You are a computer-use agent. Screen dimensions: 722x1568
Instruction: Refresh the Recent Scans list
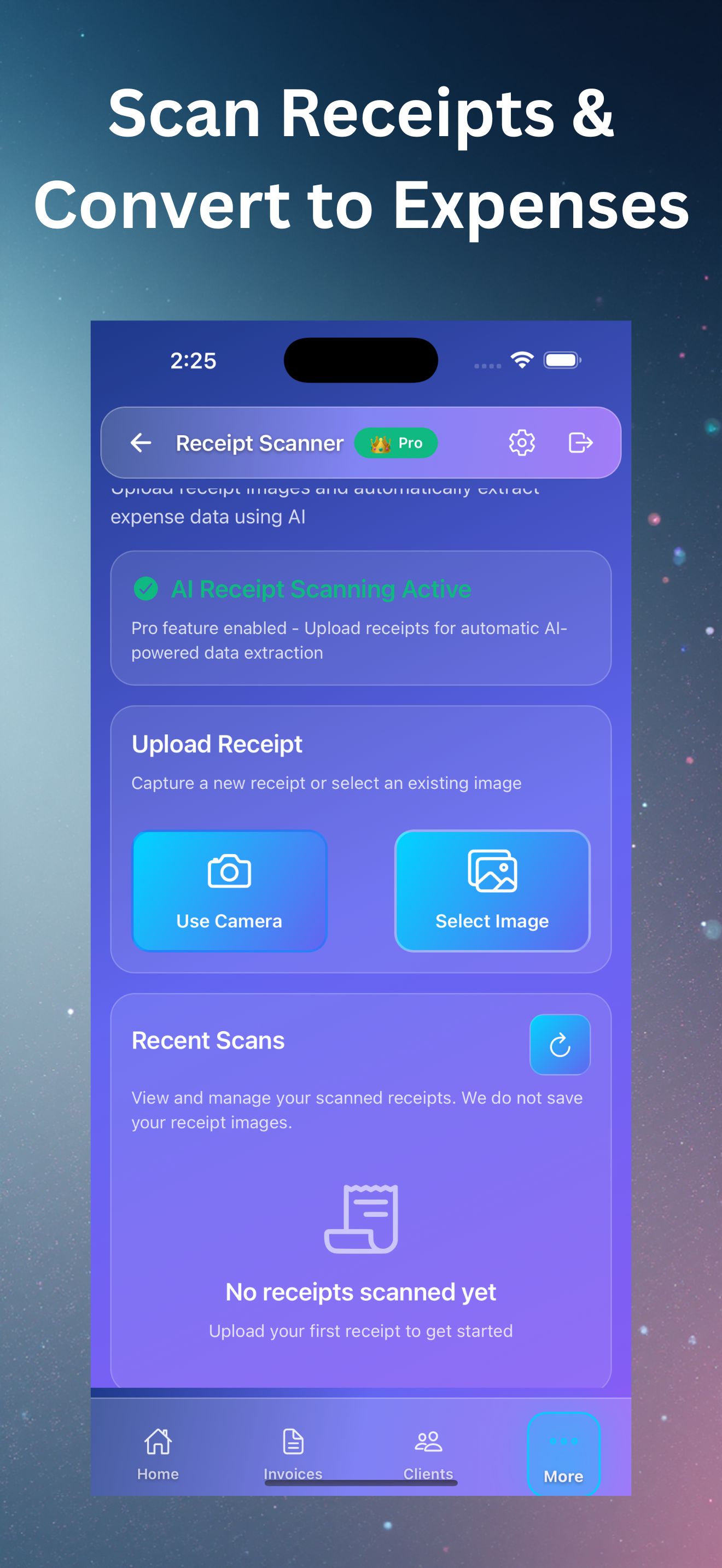560,1045
